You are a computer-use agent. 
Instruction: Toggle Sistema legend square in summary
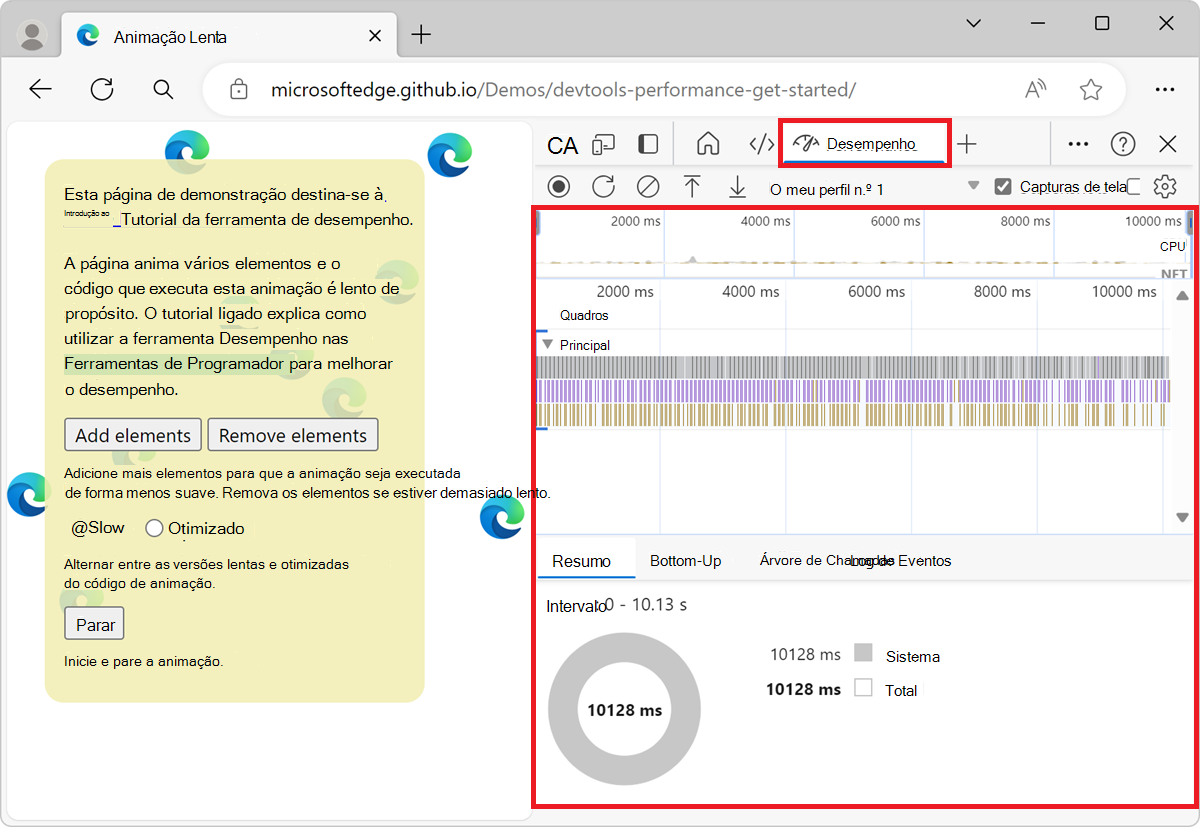pos(864,654)
